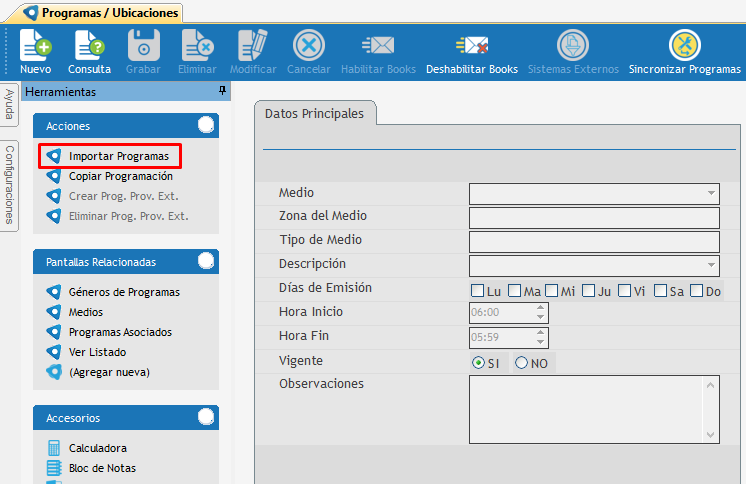This screenshot has height=484, width=746.
Task: Click the Sincronizar Programas icon
Action: tap(684, 47)
